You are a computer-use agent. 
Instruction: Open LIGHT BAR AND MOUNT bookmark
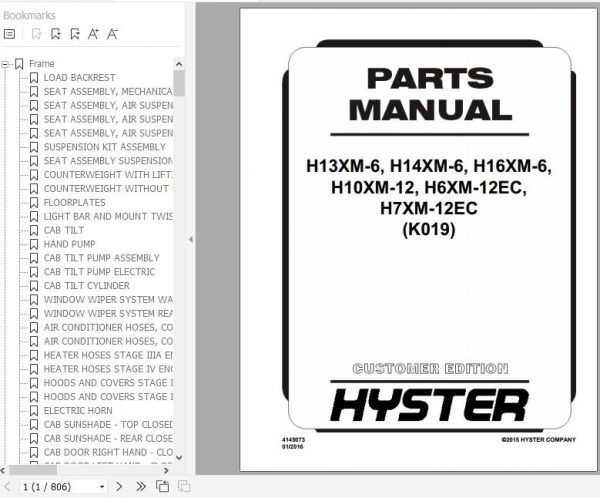point(108,216)
